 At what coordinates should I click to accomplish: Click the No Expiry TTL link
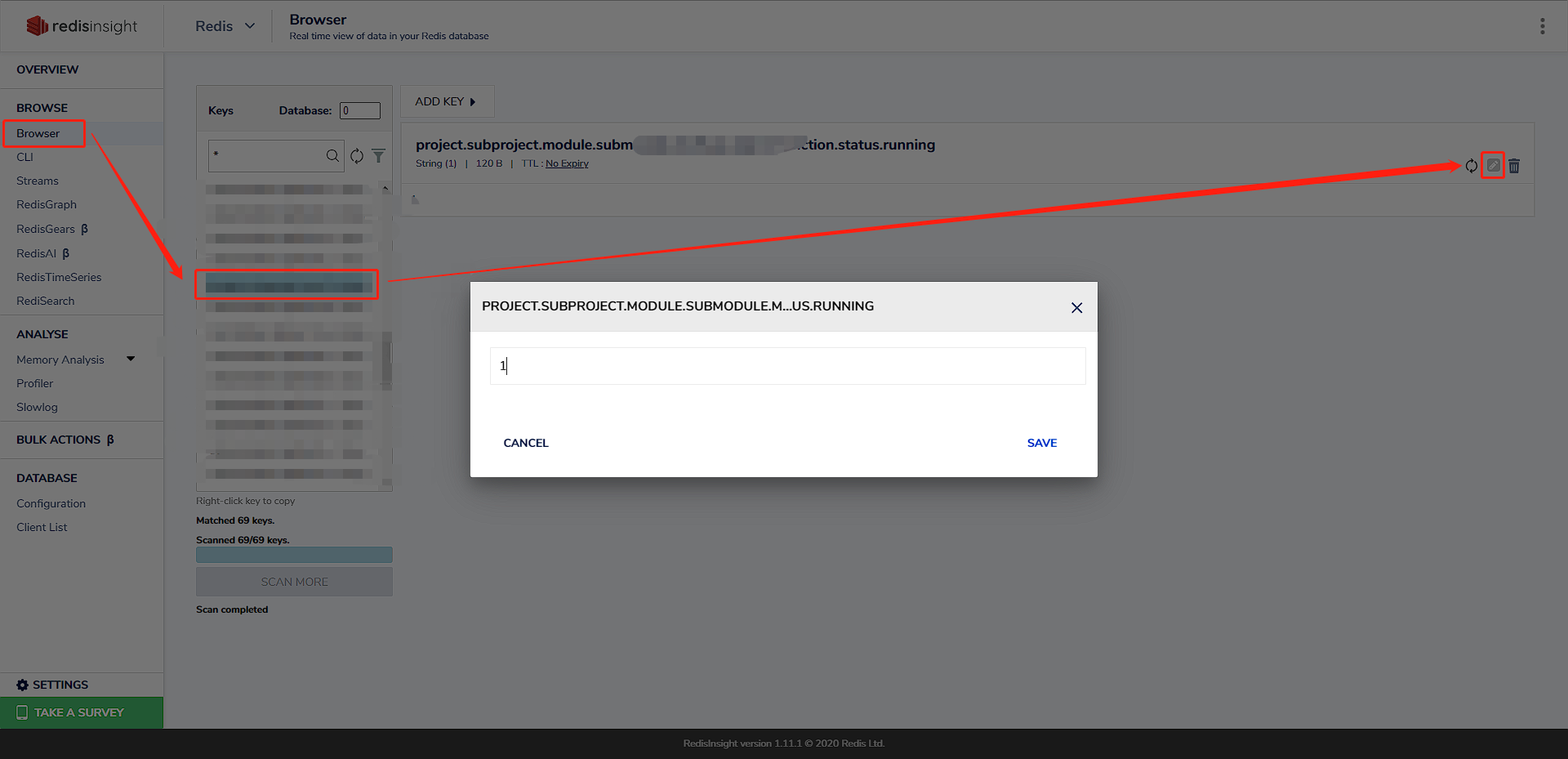(567, 163)
